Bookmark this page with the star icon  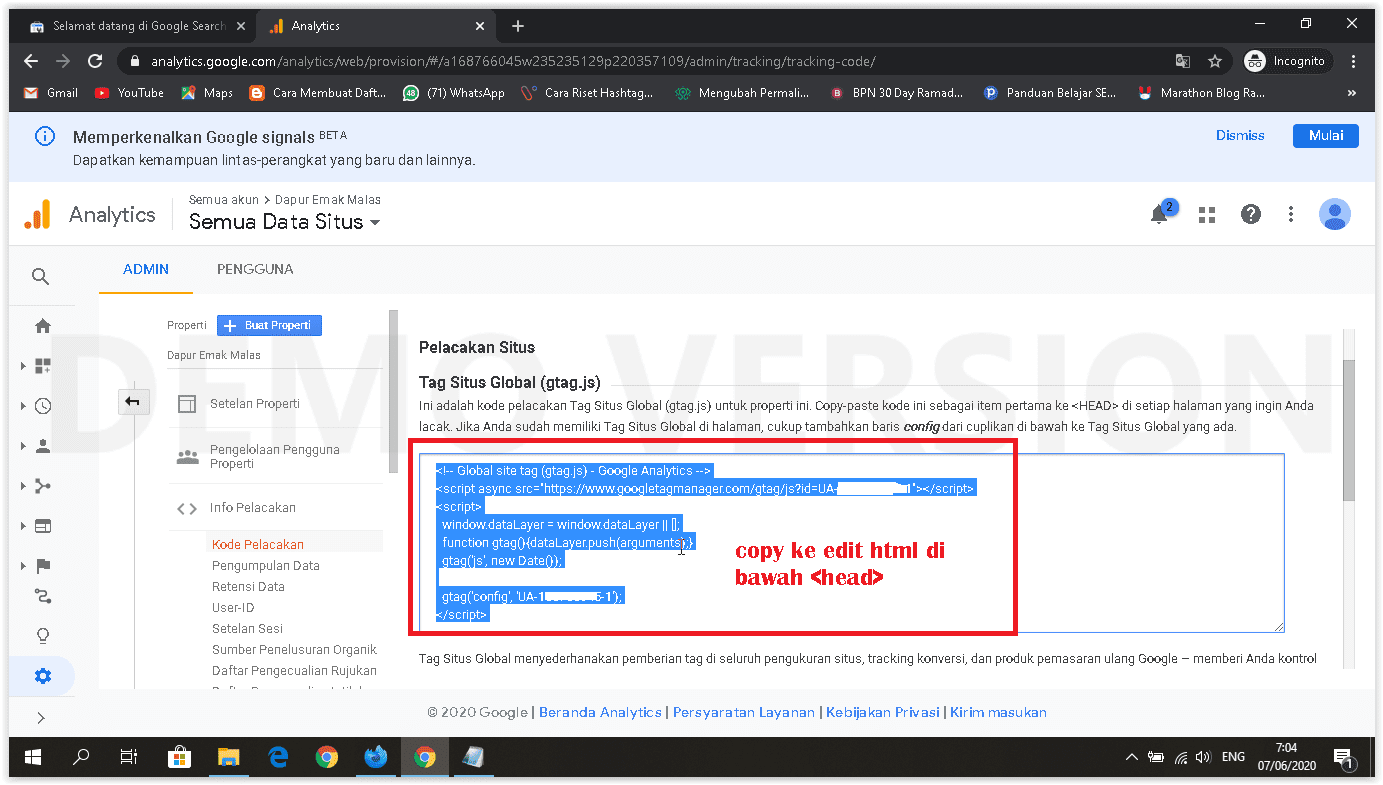[x=1215, y=61]
